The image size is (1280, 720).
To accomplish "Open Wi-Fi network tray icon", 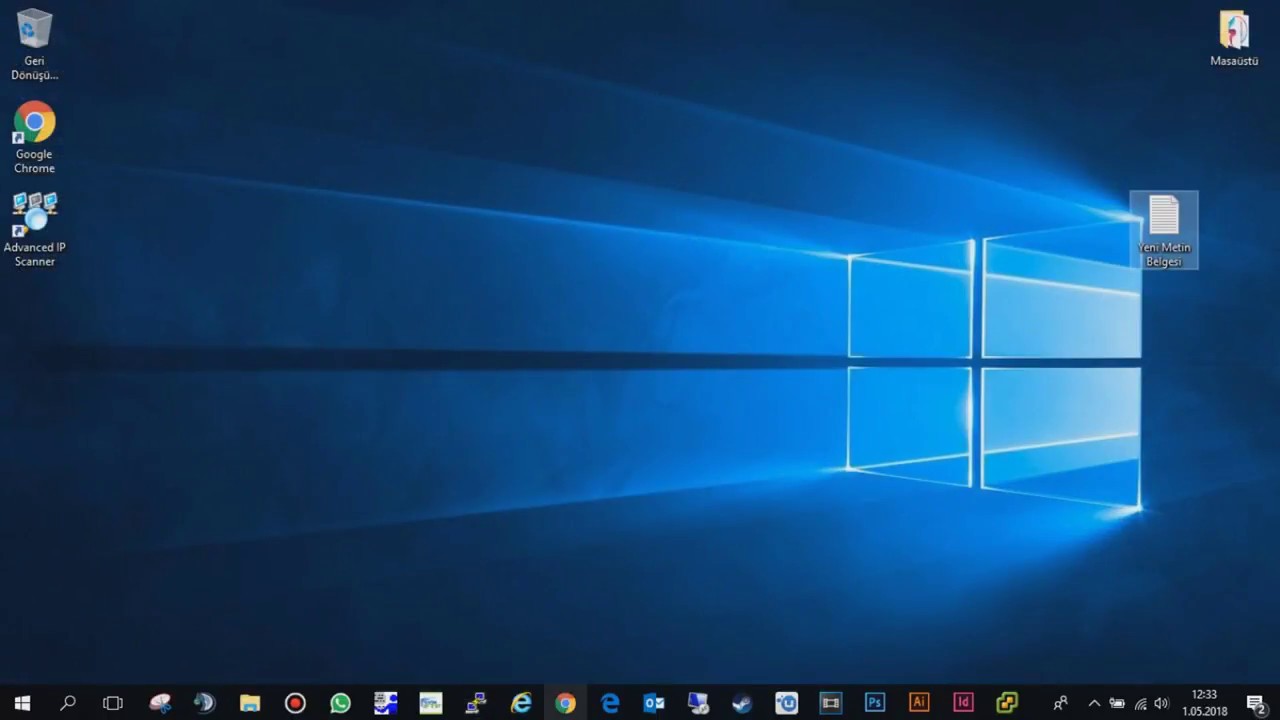I will coord(1140,703).
